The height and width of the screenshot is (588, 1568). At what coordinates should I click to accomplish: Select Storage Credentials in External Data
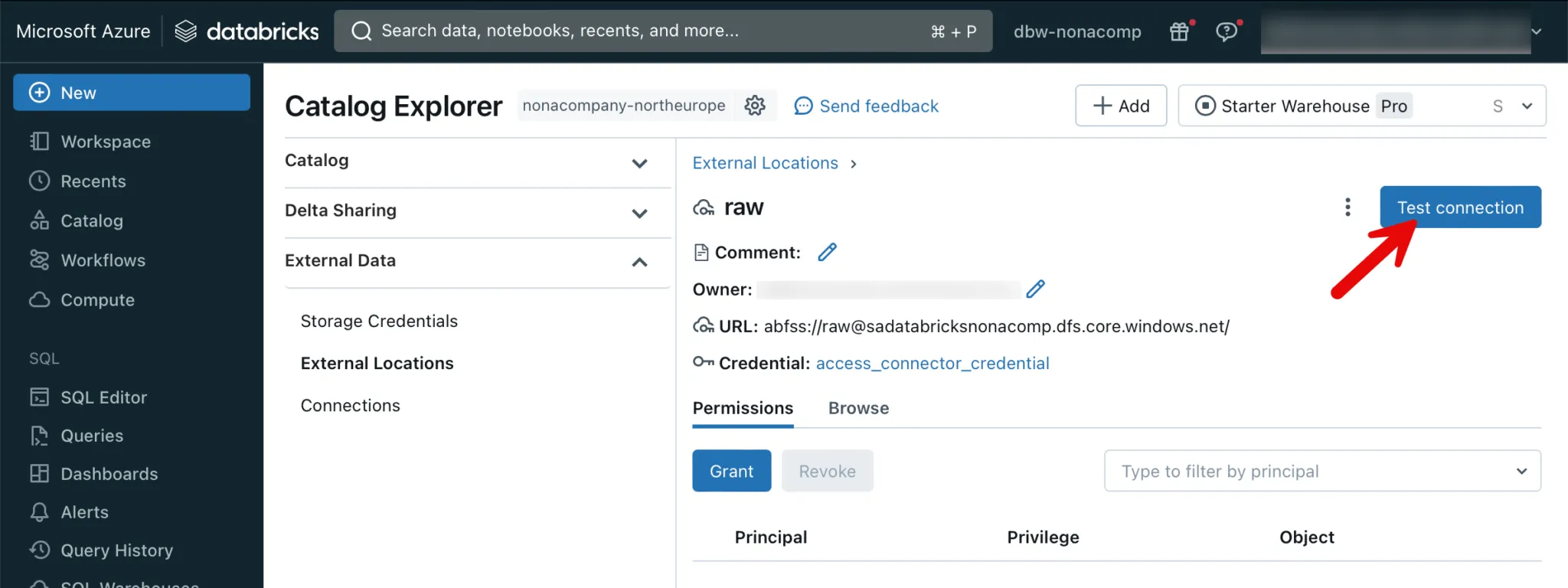coord(379,321)
